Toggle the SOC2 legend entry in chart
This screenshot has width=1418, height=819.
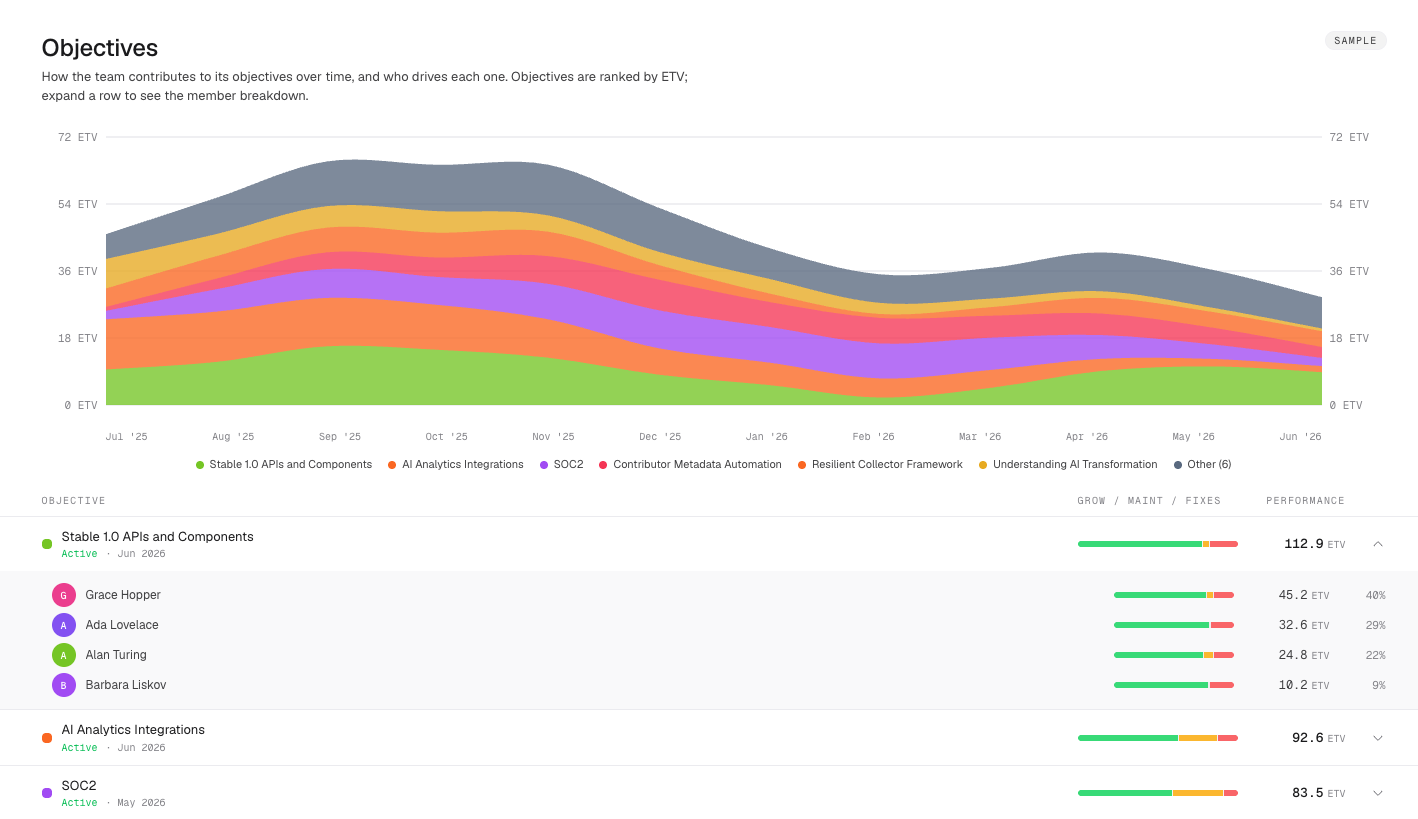(x=562, y=465)
